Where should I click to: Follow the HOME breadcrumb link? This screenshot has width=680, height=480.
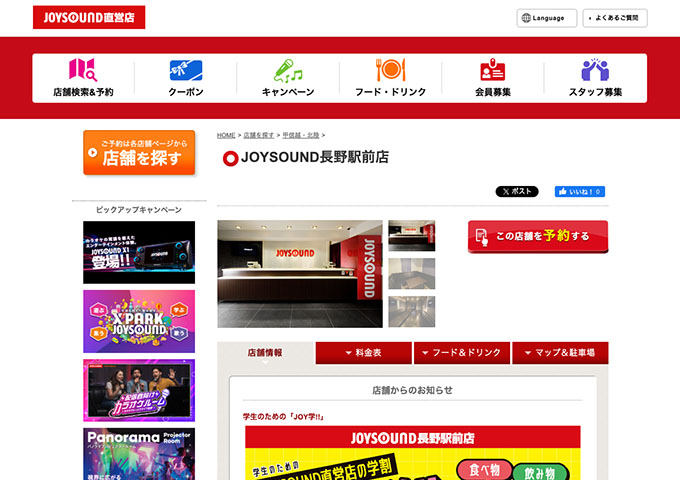(226, 135)
